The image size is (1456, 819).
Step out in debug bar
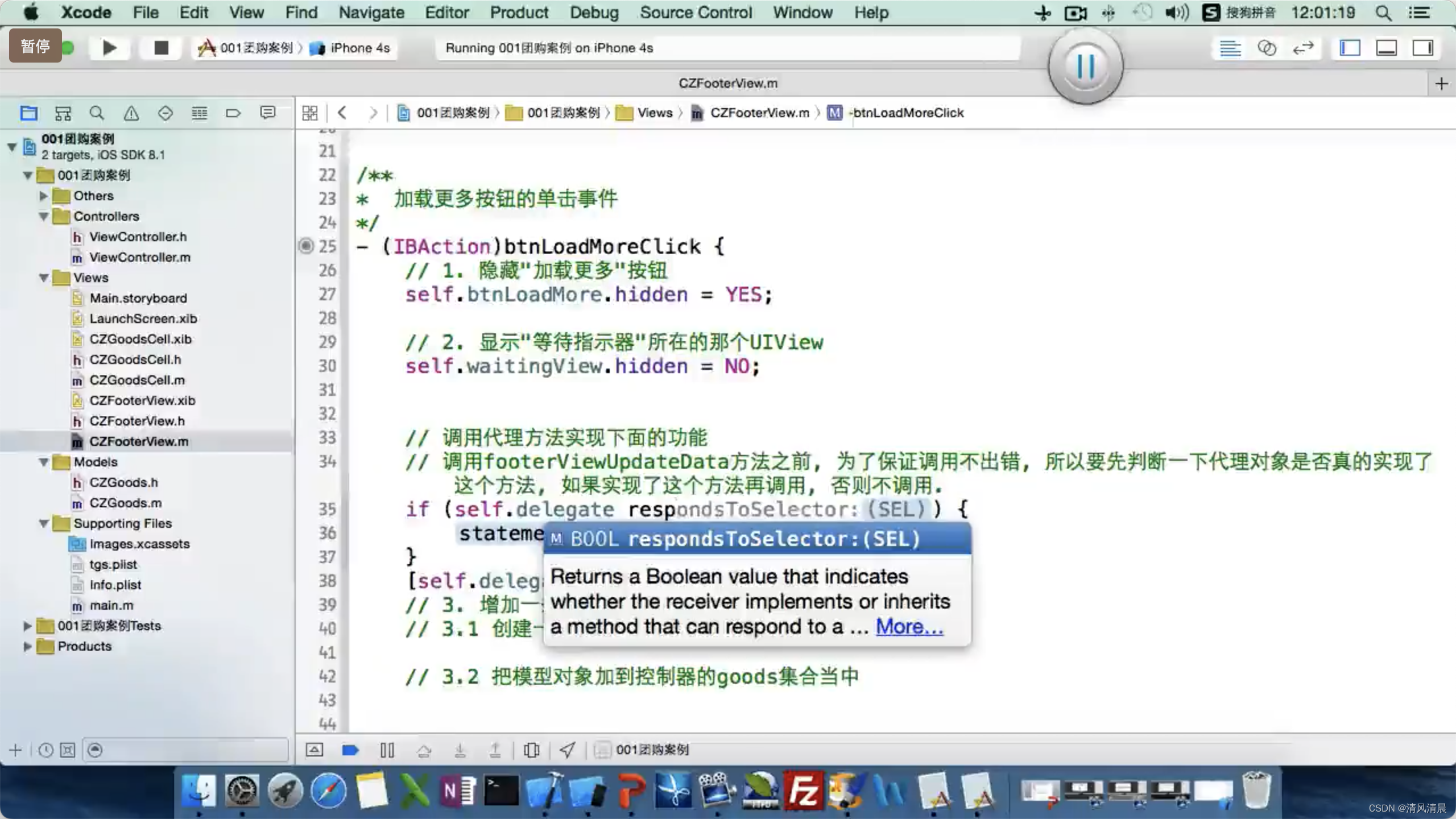[495, 751]
